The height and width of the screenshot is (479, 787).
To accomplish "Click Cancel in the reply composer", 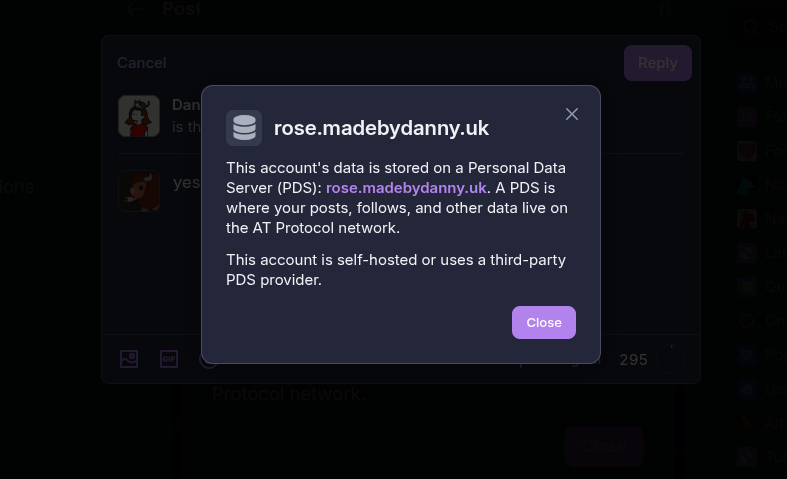I will coord(141,62).
